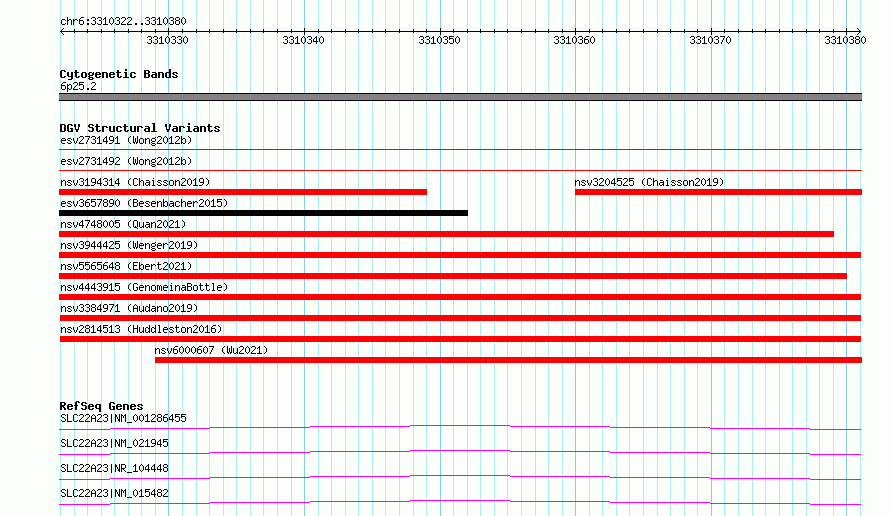Click the esv2731492 (Wong2012b) variant label
The width and height of the screenshot is (890, 516).
pyautogui.click(x=126, y=161)
